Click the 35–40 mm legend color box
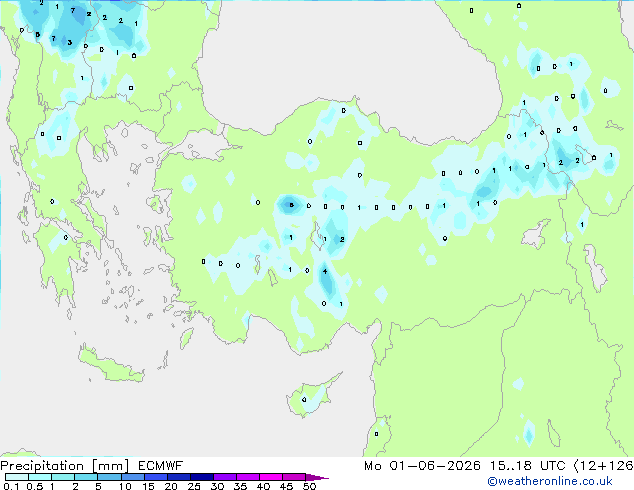 point(247,477)
